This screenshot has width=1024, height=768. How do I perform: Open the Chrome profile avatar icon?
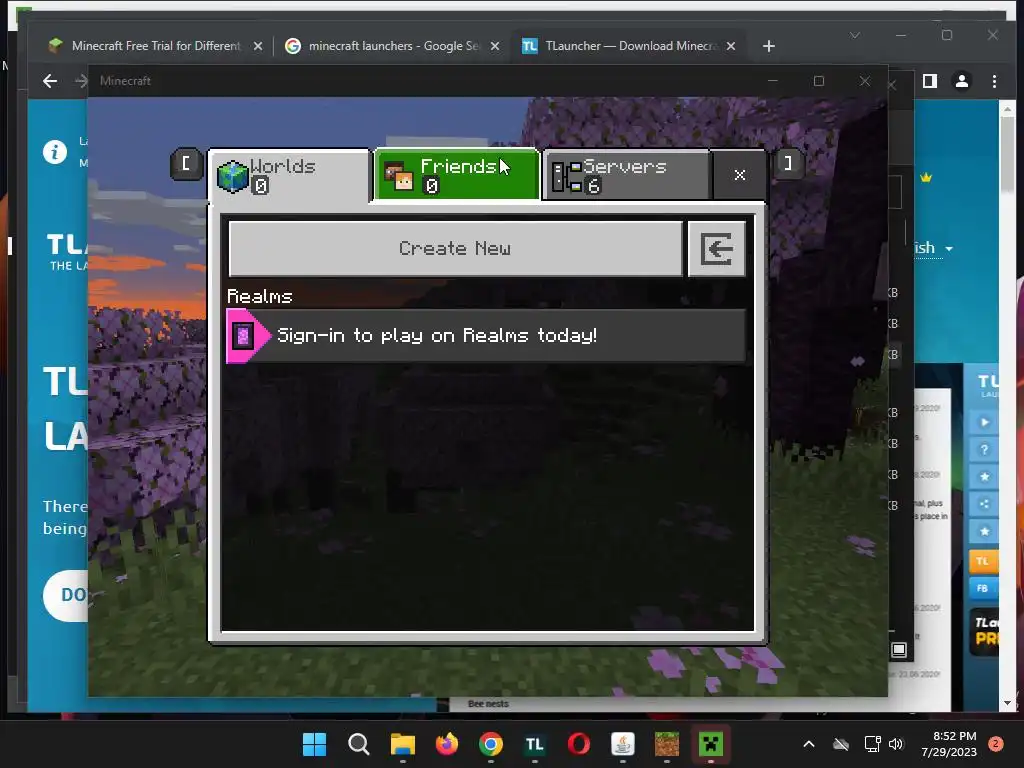(962, 81)
